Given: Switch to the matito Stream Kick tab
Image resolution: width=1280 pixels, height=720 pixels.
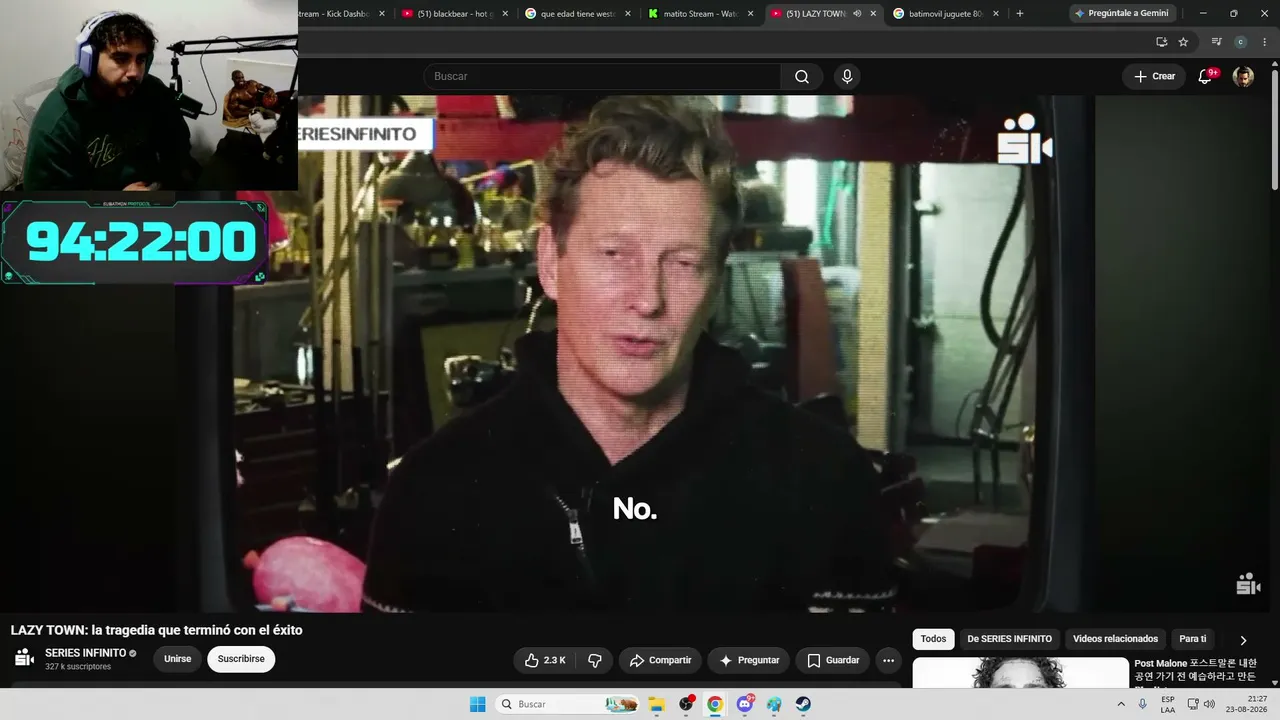Looking at the screenshot, I should tap(702, 14).
